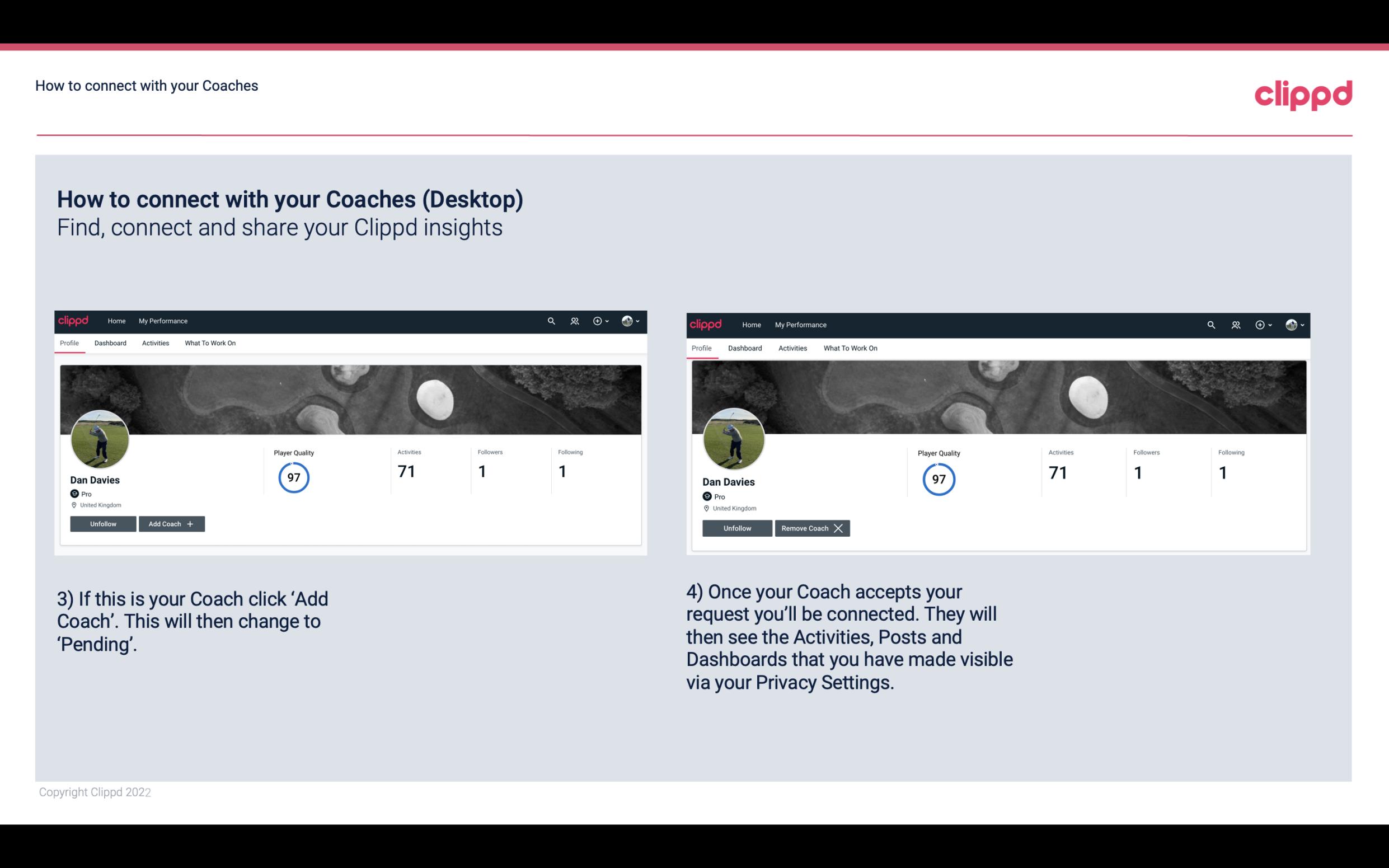Click 'Add Coach' button on left profile

[x=170, y=524]
